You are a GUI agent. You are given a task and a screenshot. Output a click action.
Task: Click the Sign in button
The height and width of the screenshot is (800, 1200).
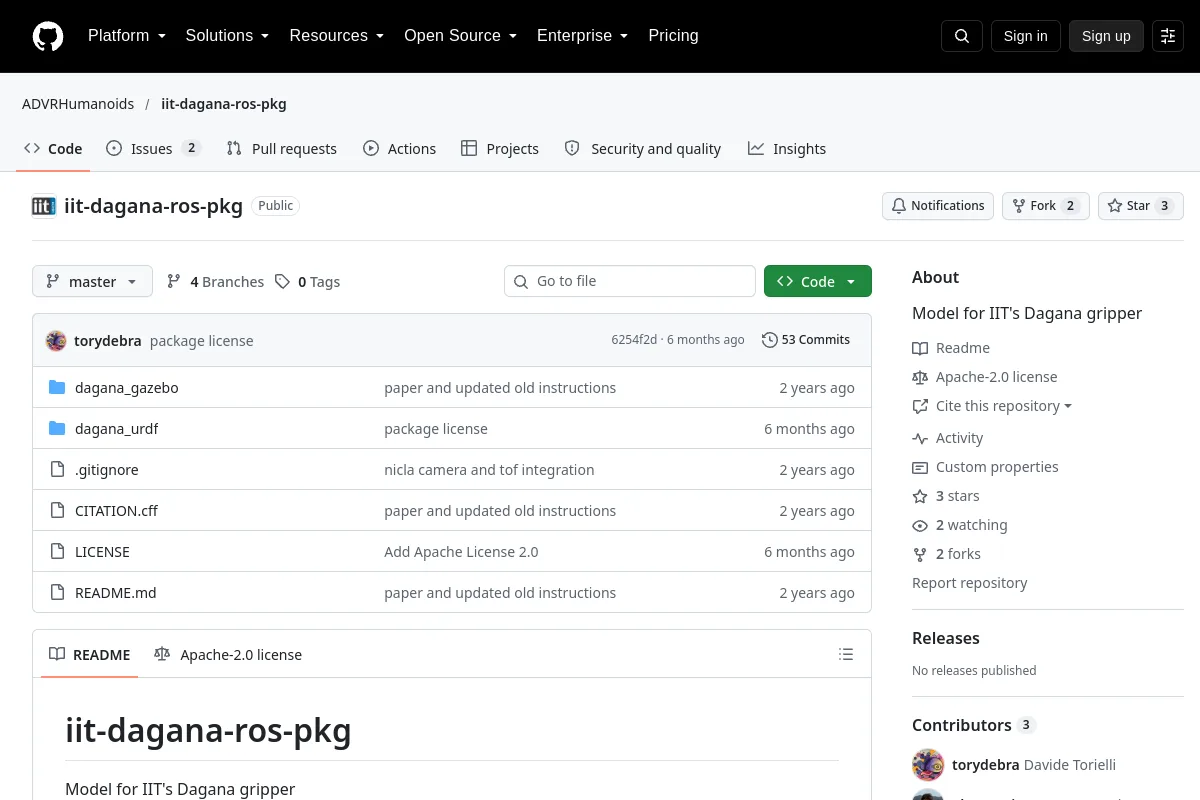pos(1025,36)
